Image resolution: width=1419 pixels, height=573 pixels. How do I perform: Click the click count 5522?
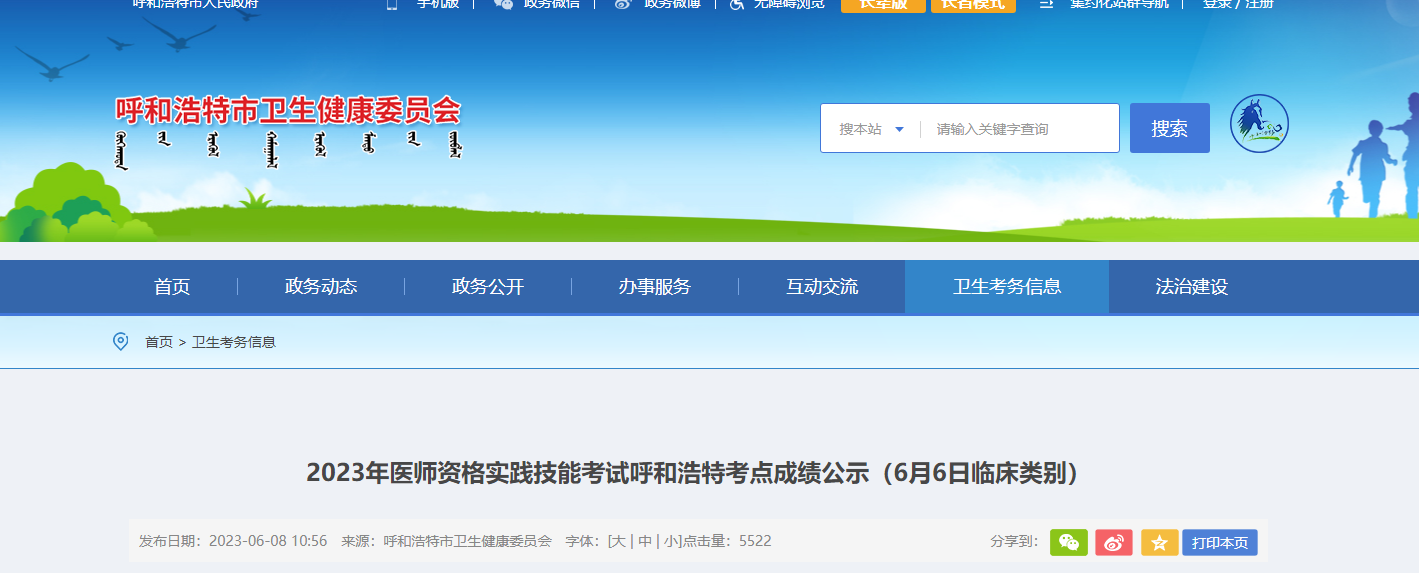tap(755, 541)
